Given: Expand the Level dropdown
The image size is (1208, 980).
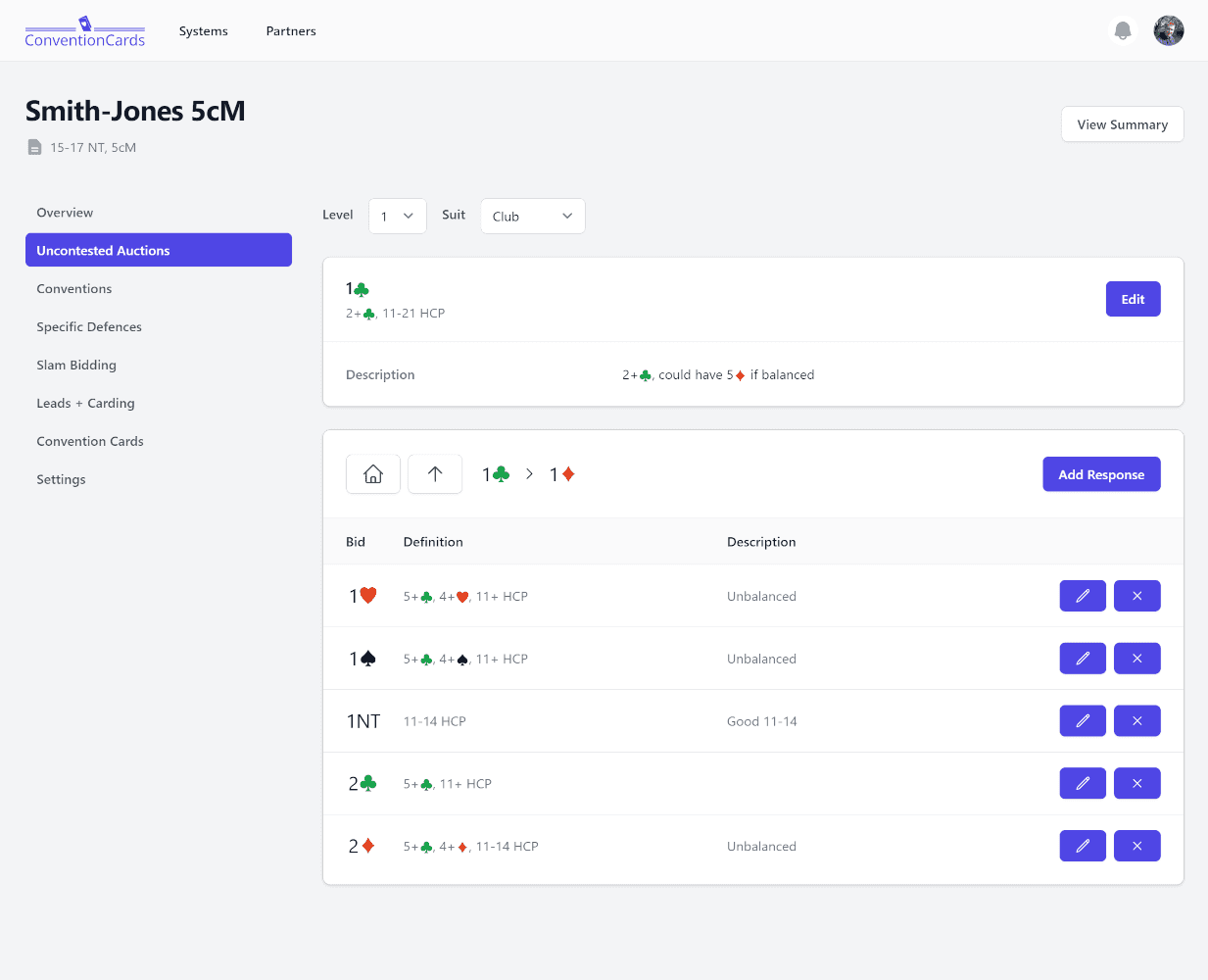Looking at the screenshot, I should click(x=397, y=217).
